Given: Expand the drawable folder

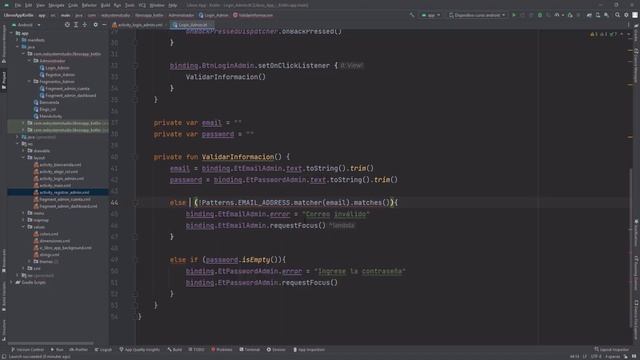Looking at the screenshot, I should point(24,151).
